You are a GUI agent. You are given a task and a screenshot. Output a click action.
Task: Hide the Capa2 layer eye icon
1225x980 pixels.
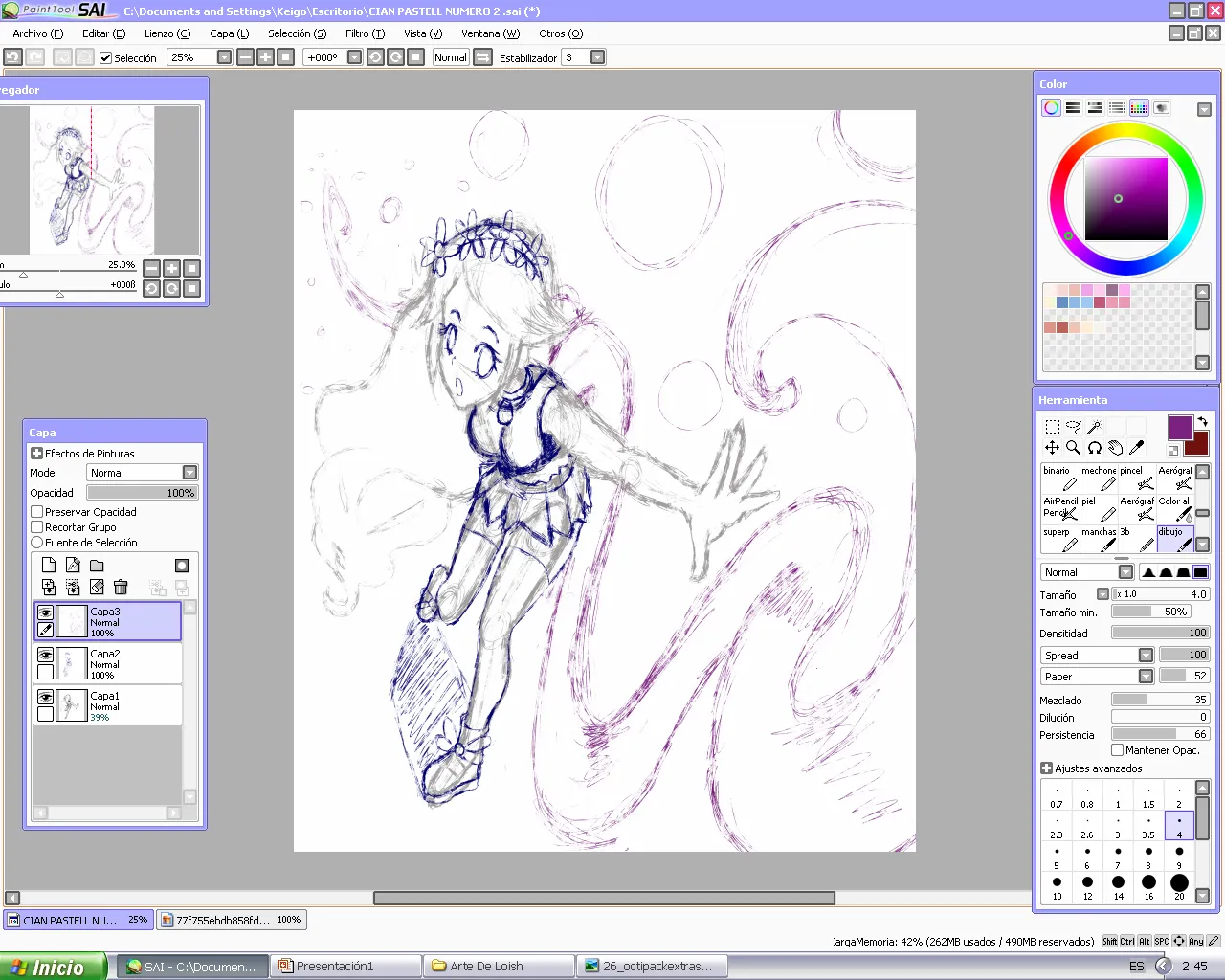(45, 655)
